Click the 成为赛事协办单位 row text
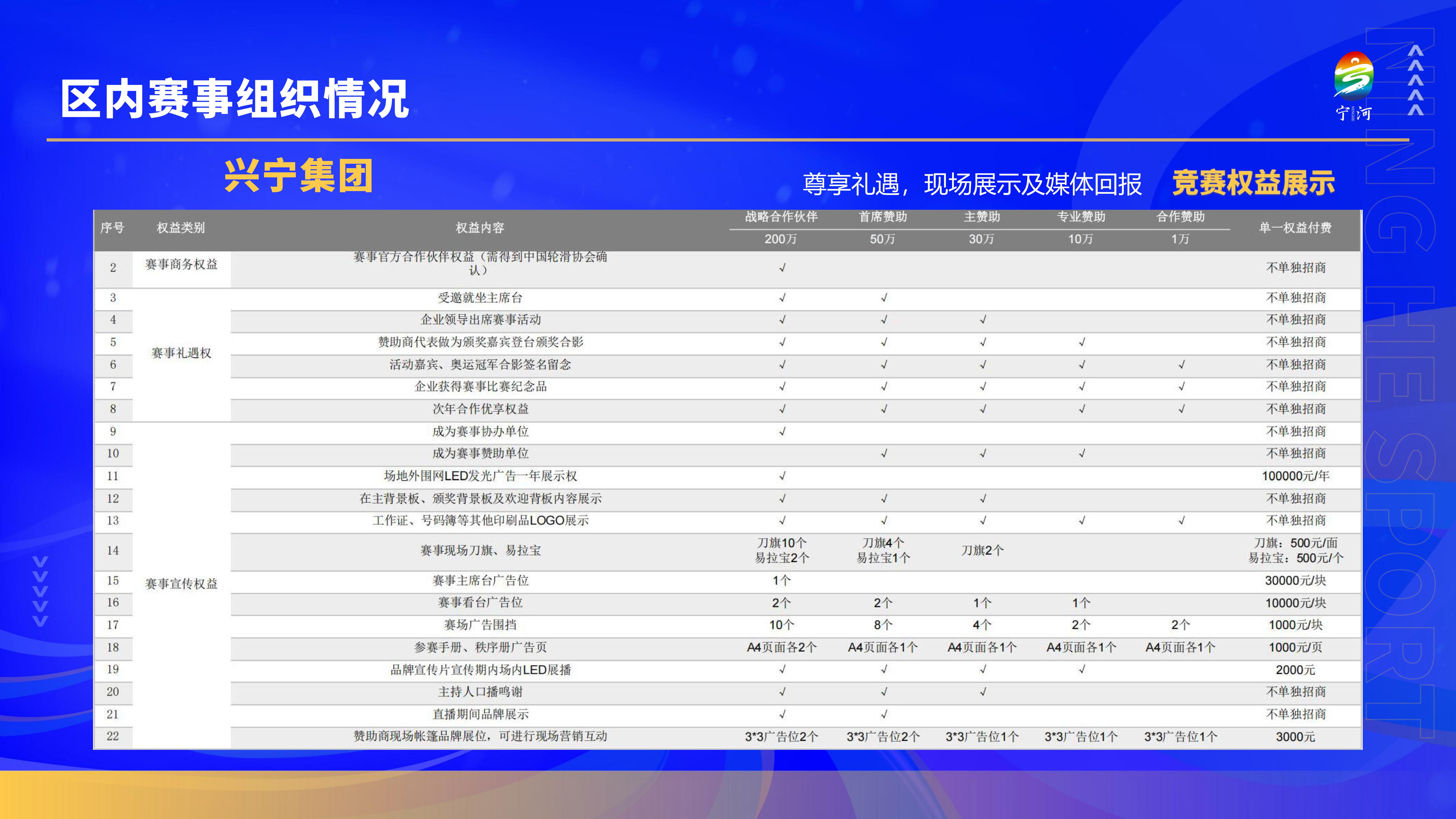Viewport: 1456px width, 819px height. tap(480, 432)
